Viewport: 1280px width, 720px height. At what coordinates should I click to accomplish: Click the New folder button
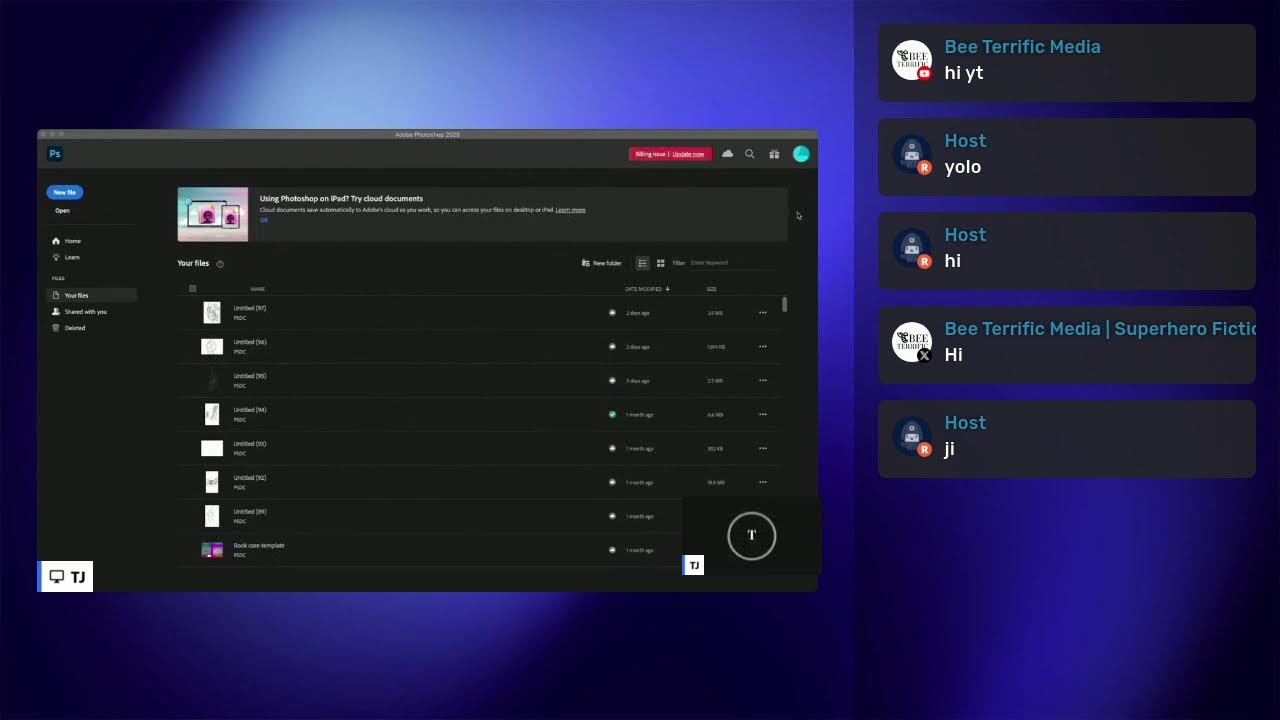point(601,263)
